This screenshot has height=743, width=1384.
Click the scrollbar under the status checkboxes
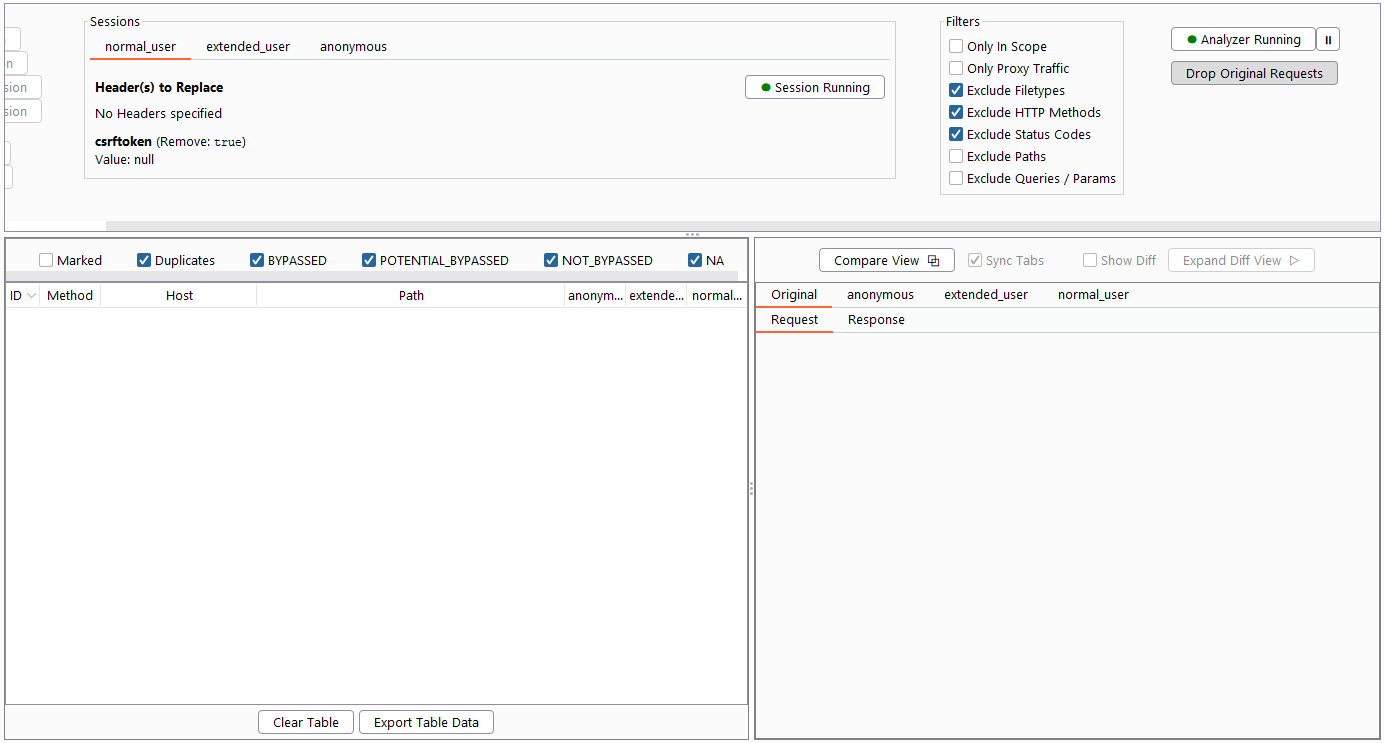(372, 276)
